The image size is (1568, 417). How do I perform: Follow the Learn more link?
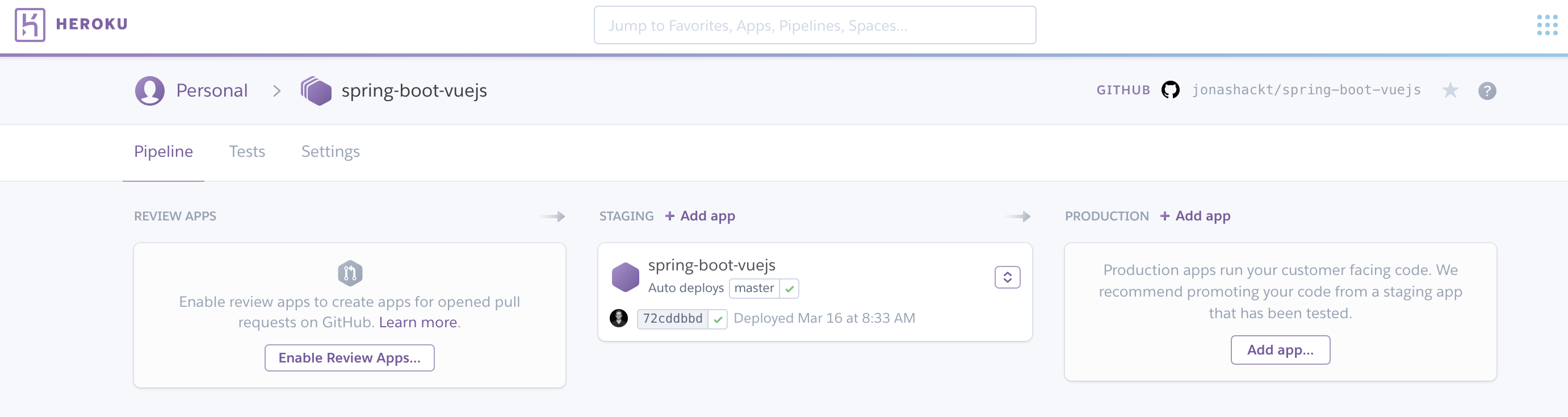click(x=418, y=322)
